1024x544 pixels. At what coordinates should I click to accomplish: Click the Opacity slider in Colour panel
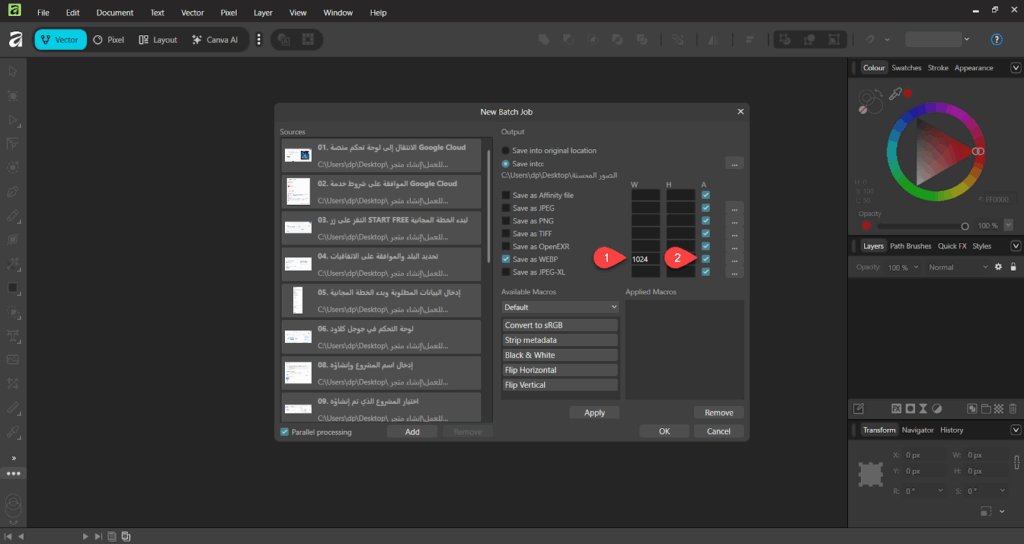click(x=920, y=226)
